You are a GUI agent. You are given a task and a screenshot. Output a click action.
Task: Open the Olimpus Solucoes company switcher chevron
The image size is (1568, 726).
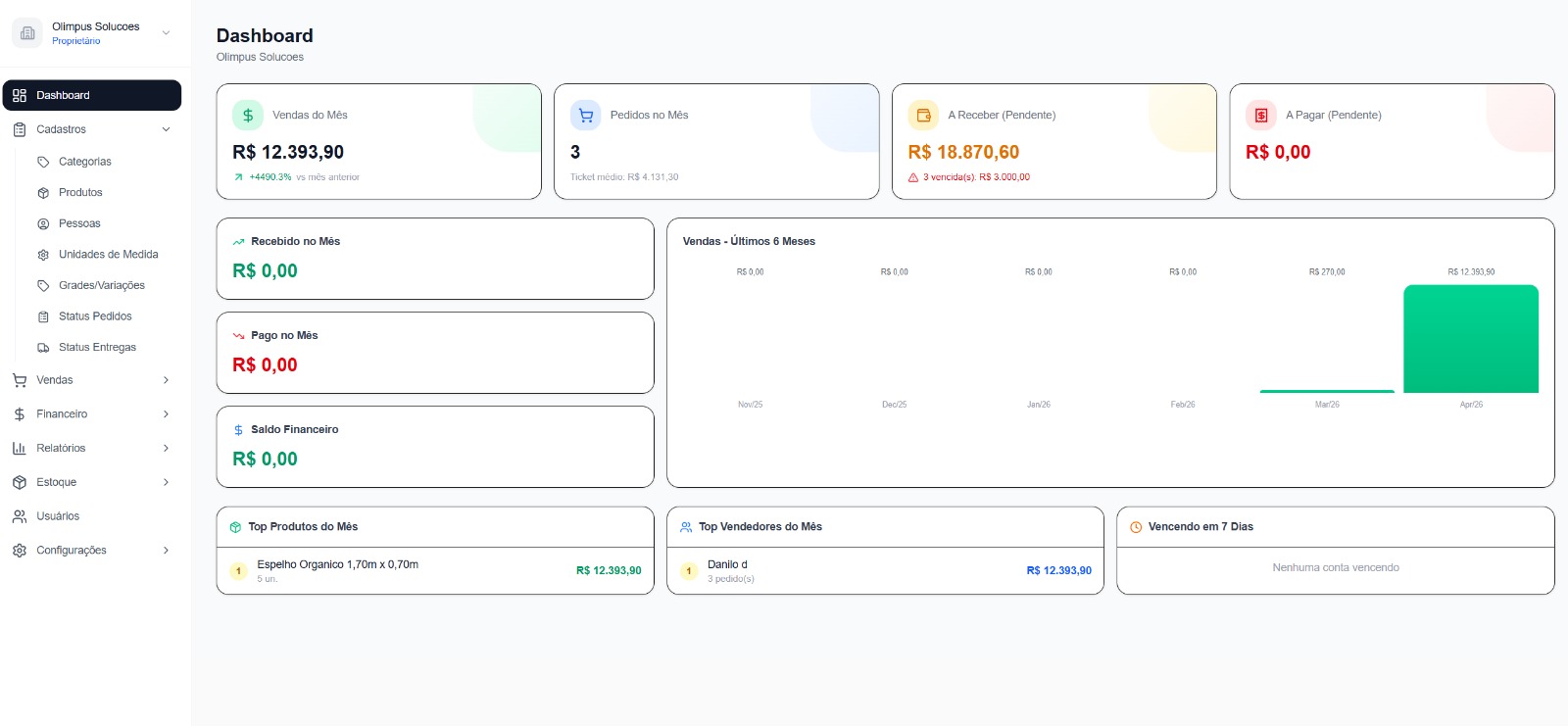click(x=166, y=33)
